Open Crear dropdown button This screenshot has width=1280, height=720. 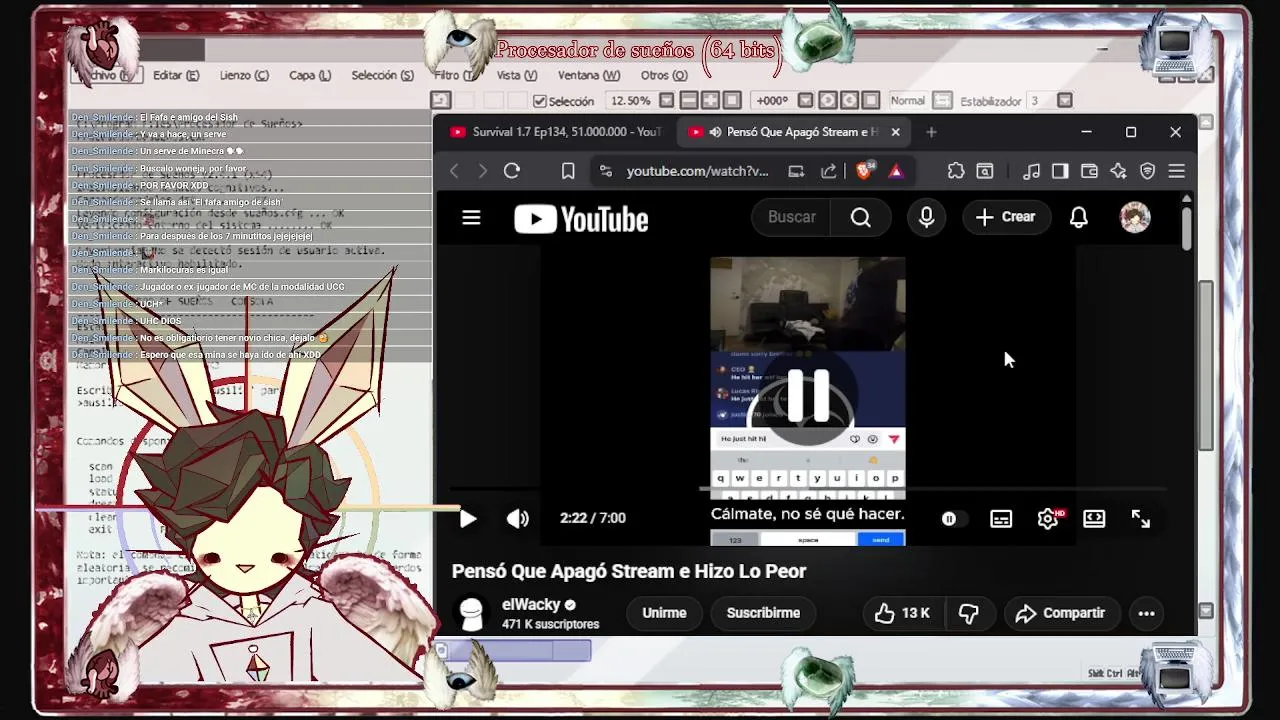[1006, 217]
